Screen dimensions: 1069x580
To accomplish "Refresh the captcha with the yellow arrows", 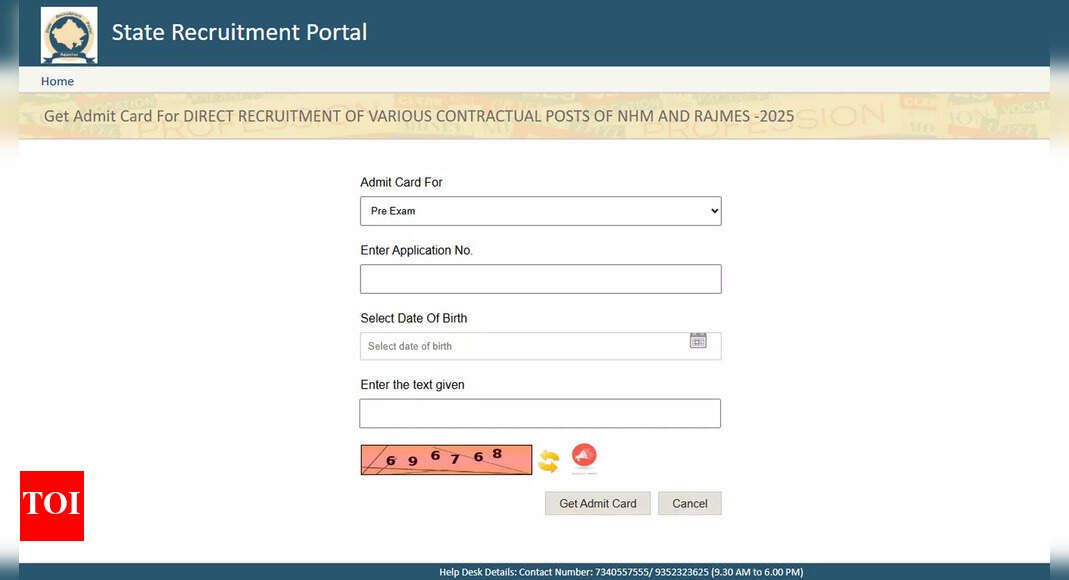I will [548, 461].
